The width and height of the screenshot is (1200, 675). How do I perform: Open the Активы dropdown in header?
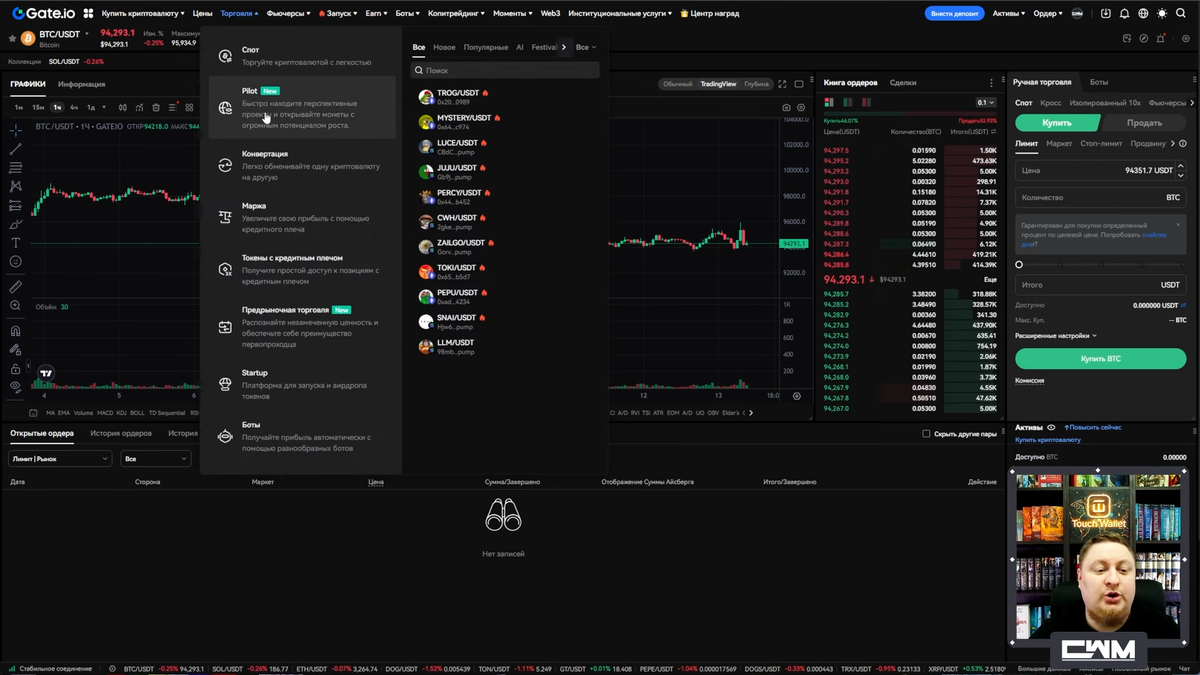[x=1008, y=14]
